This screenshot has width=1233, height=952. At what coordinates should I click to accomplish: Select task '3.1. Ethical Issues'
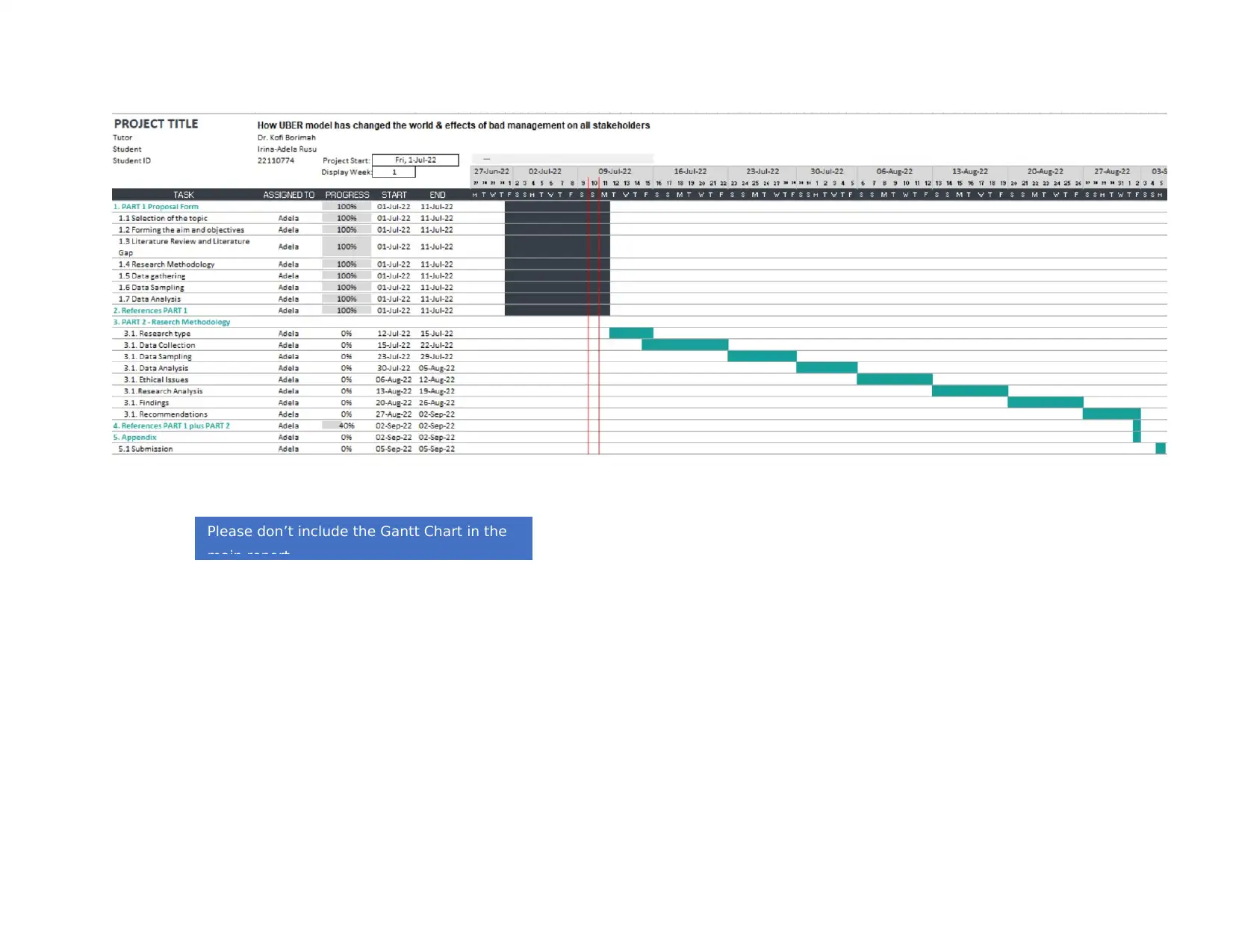point(156,380)
